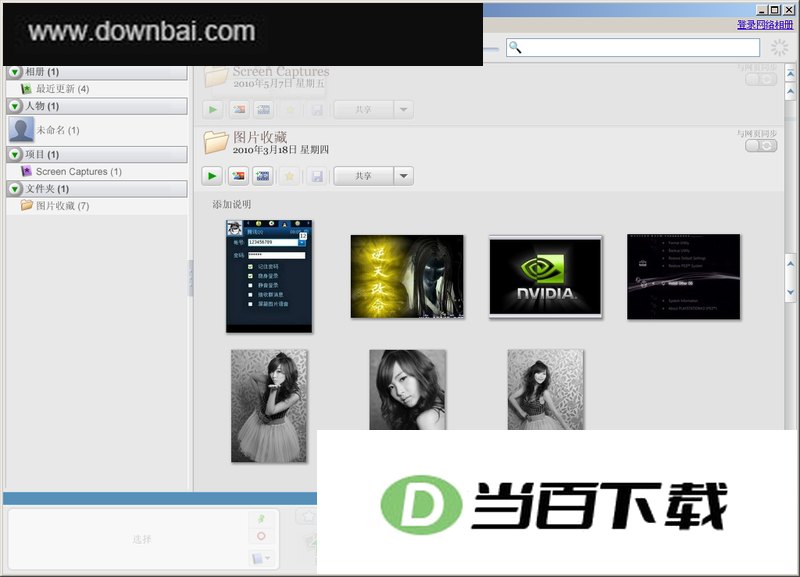This screenshot has width=800, height=577.
Task: Toggle 与网页同步 for Screen Captures
Action: [761, 79]
